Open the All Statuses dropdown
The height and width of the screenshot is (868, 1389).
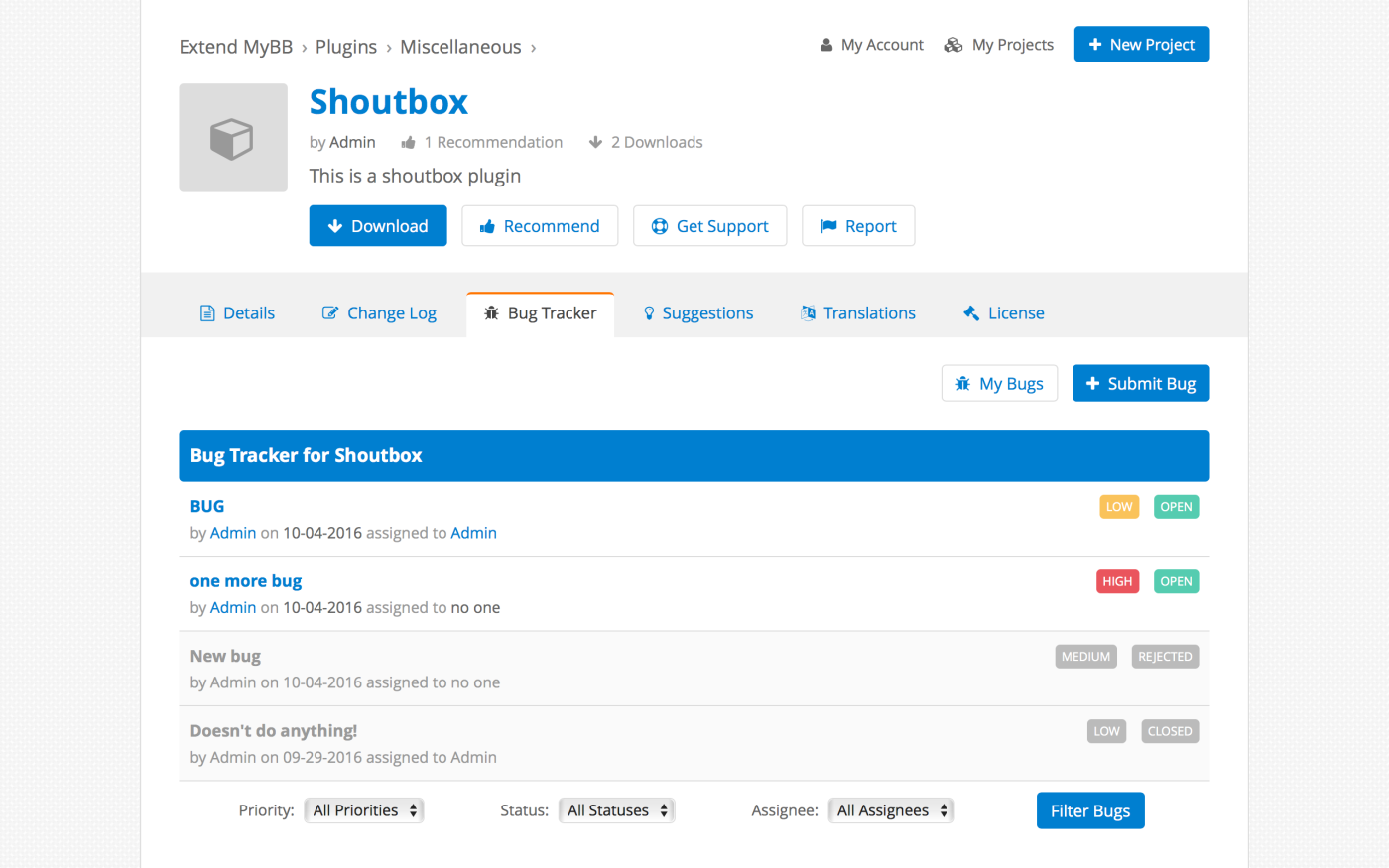click(617, 810)
